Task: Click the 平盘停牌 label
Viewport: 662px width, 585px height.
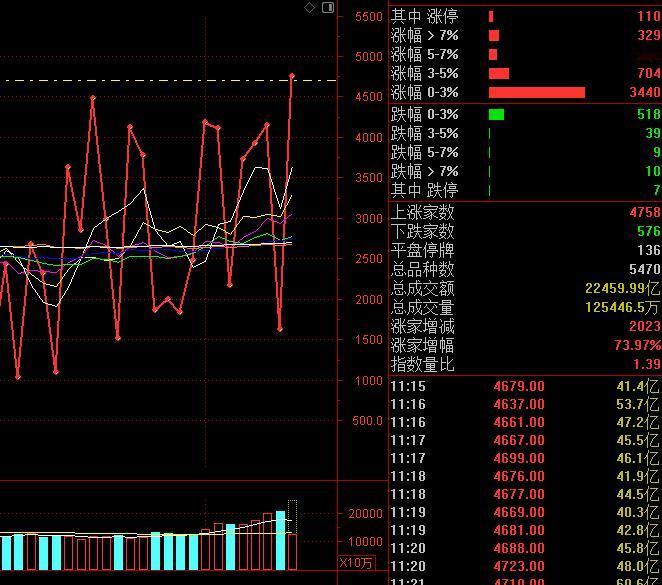Action: 422,250
